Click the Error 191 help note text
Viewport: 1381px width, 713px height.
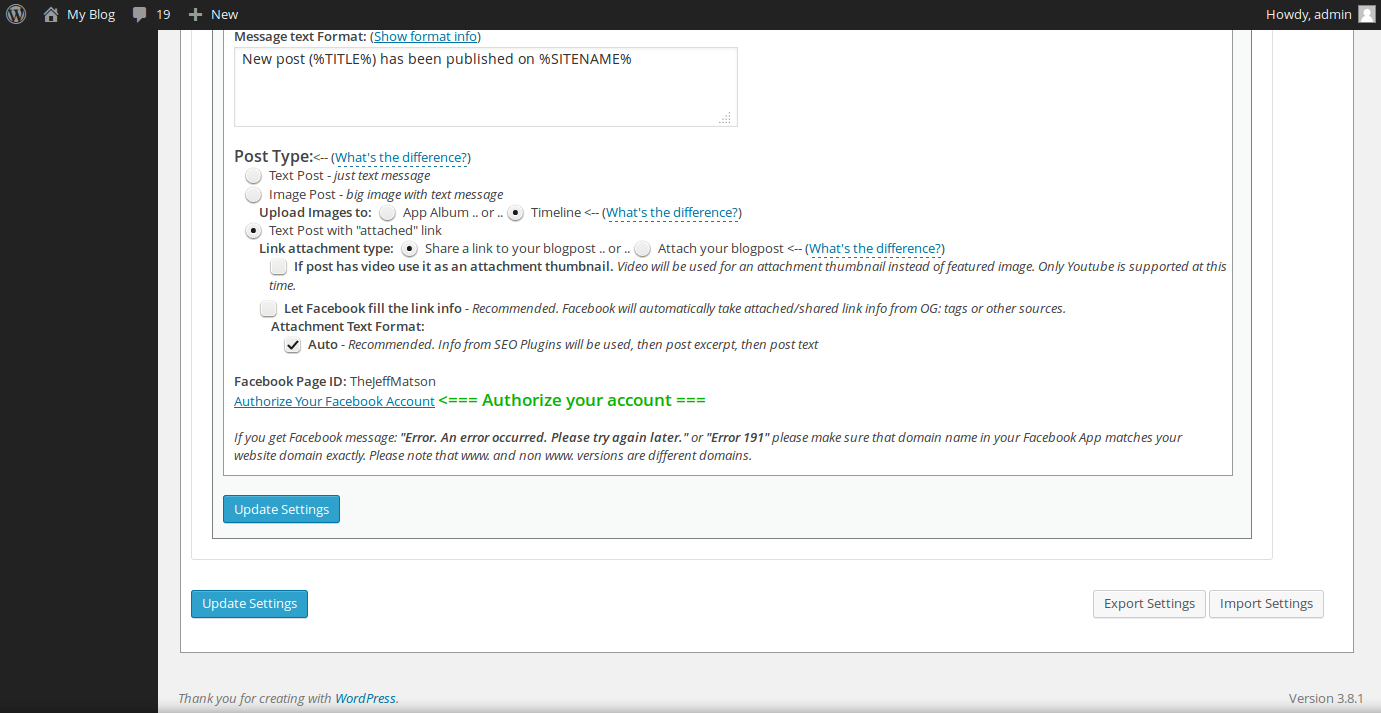[708, 446]
